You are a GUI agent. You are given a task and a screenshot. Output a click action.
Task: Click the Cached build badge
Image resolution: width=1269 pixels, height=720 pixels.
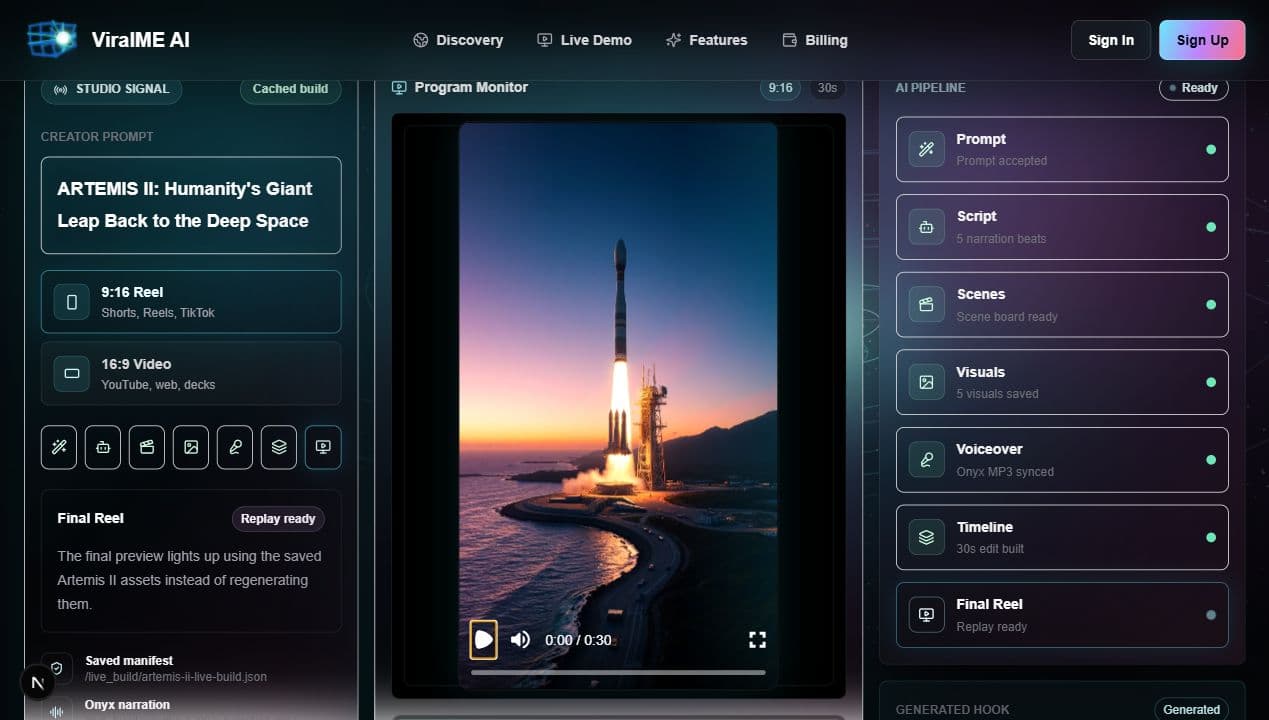(290, 89)
